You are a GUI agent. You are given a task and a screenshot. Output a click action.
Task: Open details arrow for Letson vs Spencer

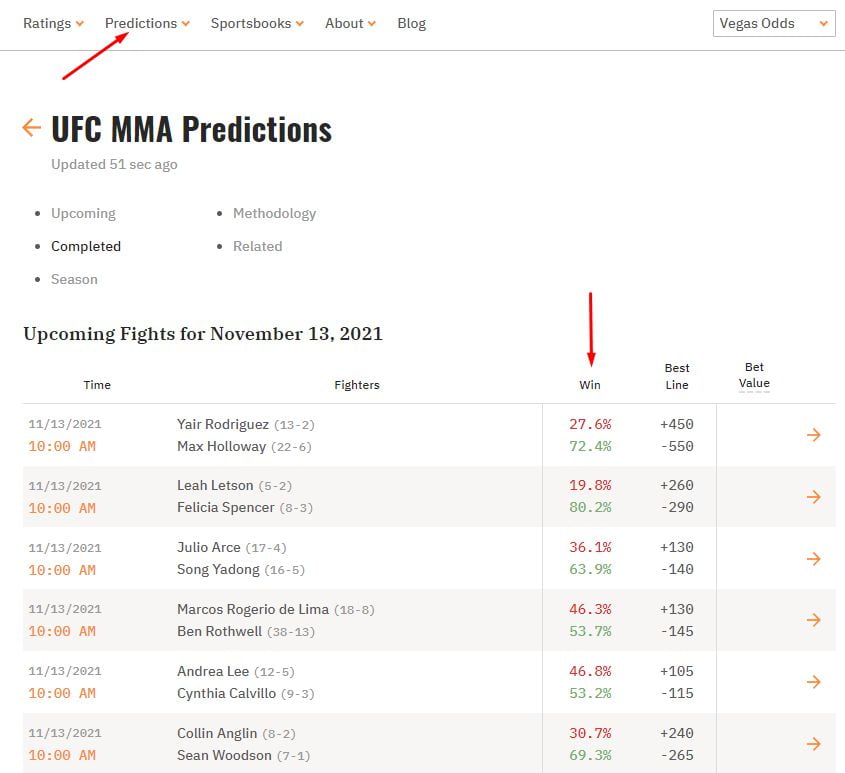point(813,497)
